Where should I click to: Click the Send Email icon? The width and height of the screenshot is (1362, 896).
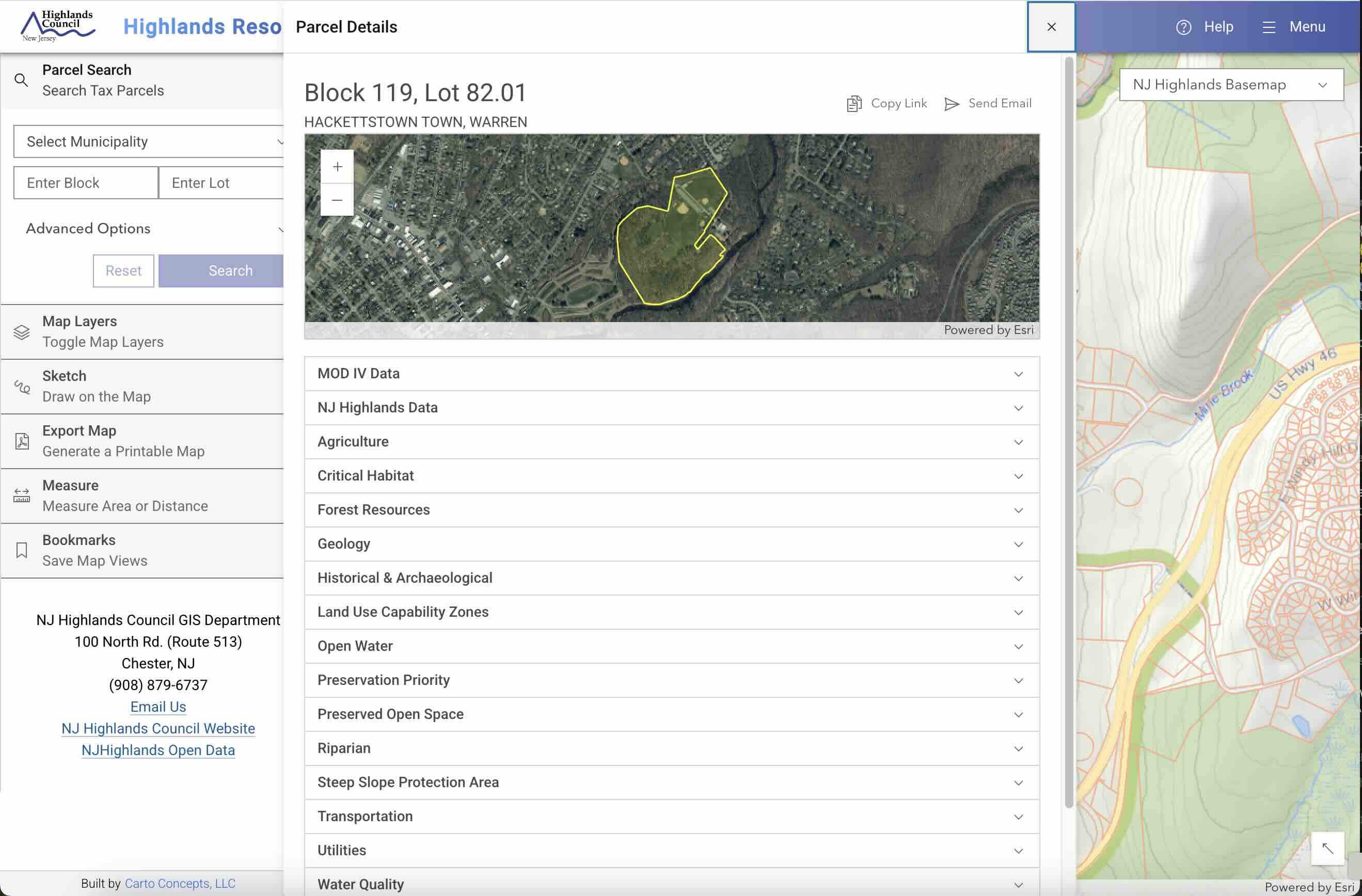point(952,104)
